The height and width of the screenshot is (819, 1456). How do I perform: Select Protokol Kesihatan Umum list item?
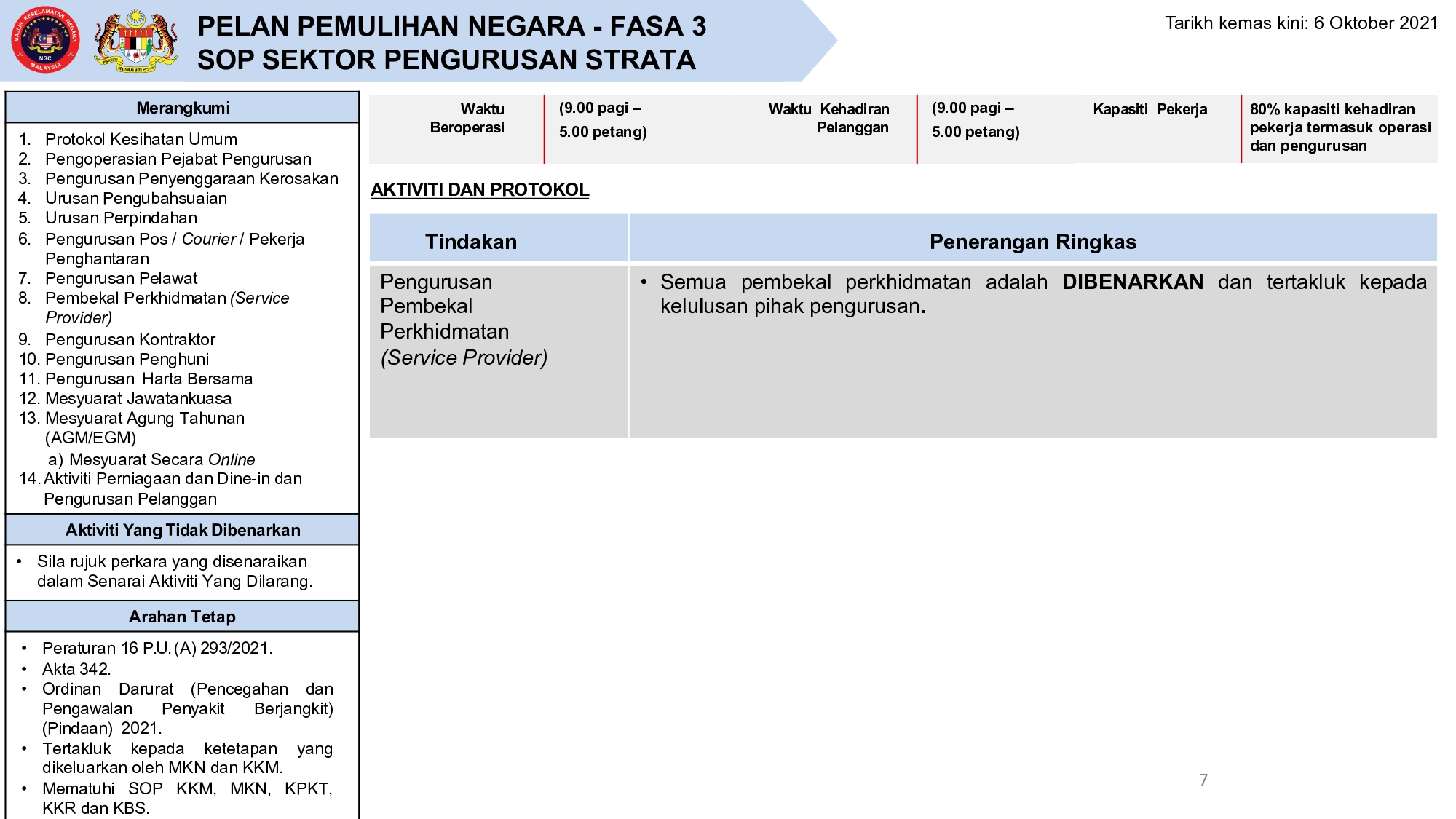pos(141,139)
